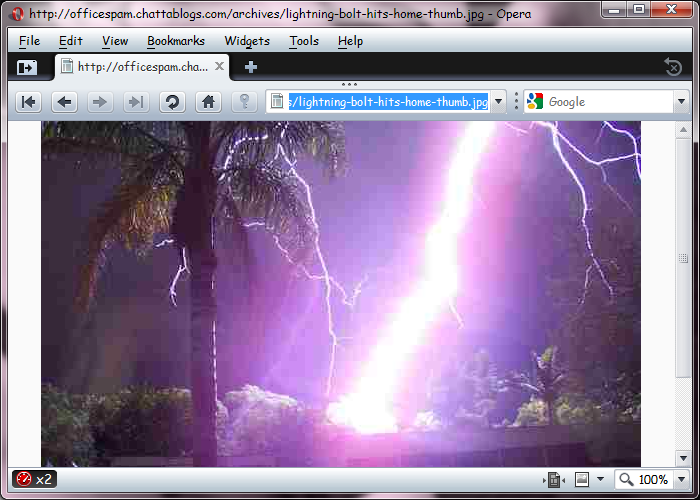Open the Bookmarks menu
The image size is (700, 500).
pyautogui.click(x=176, y=41)
